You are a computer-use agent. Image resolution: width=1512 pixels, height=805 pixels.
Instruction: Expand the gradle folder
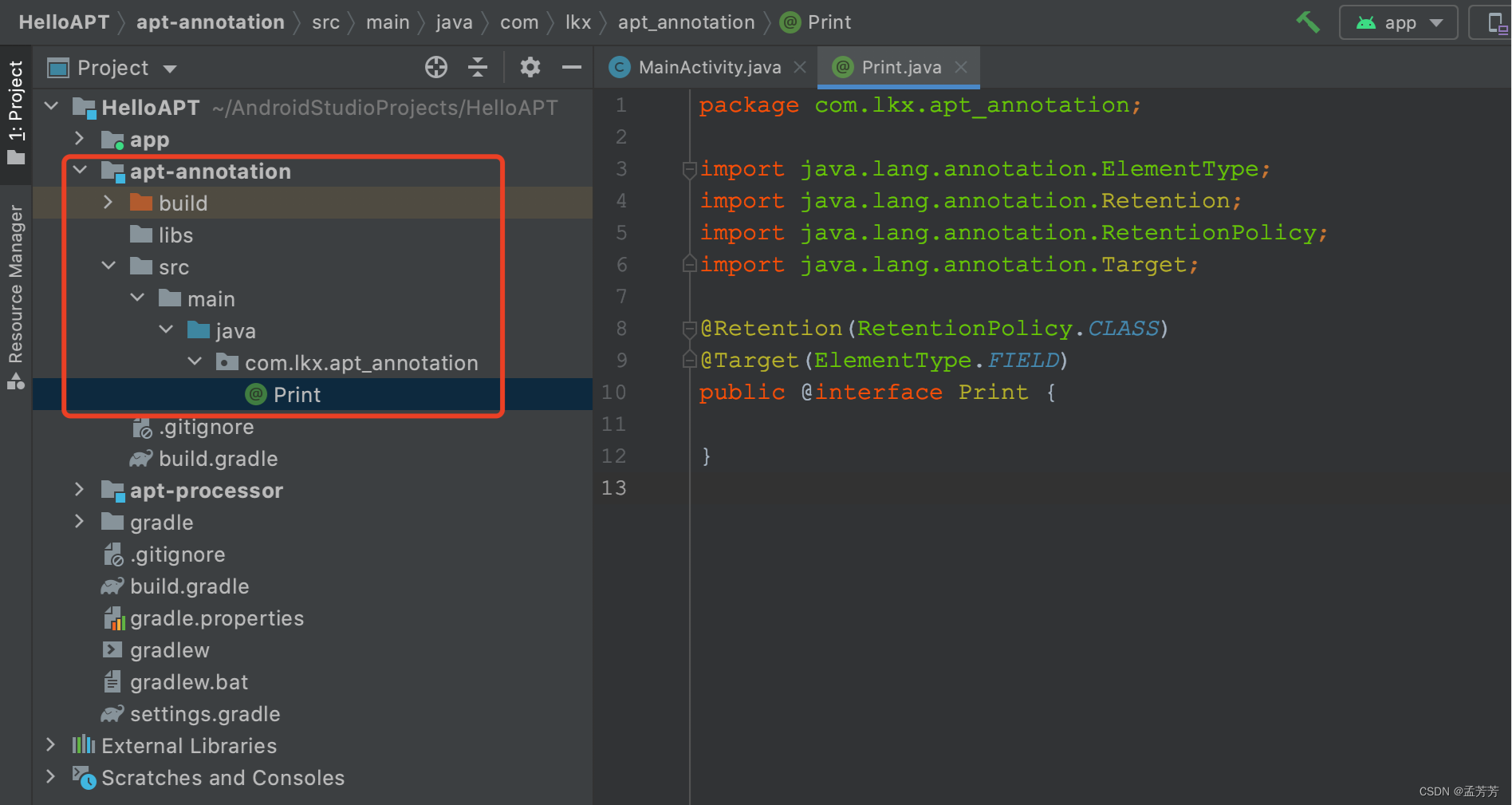[x=80, y=522]
